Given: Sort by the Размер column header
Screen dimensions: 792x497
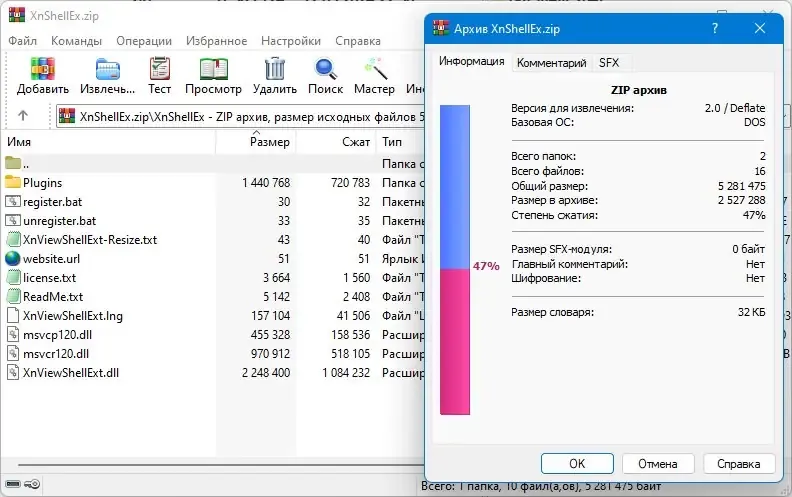Looking at the screenshot, I should pos(256,142).
